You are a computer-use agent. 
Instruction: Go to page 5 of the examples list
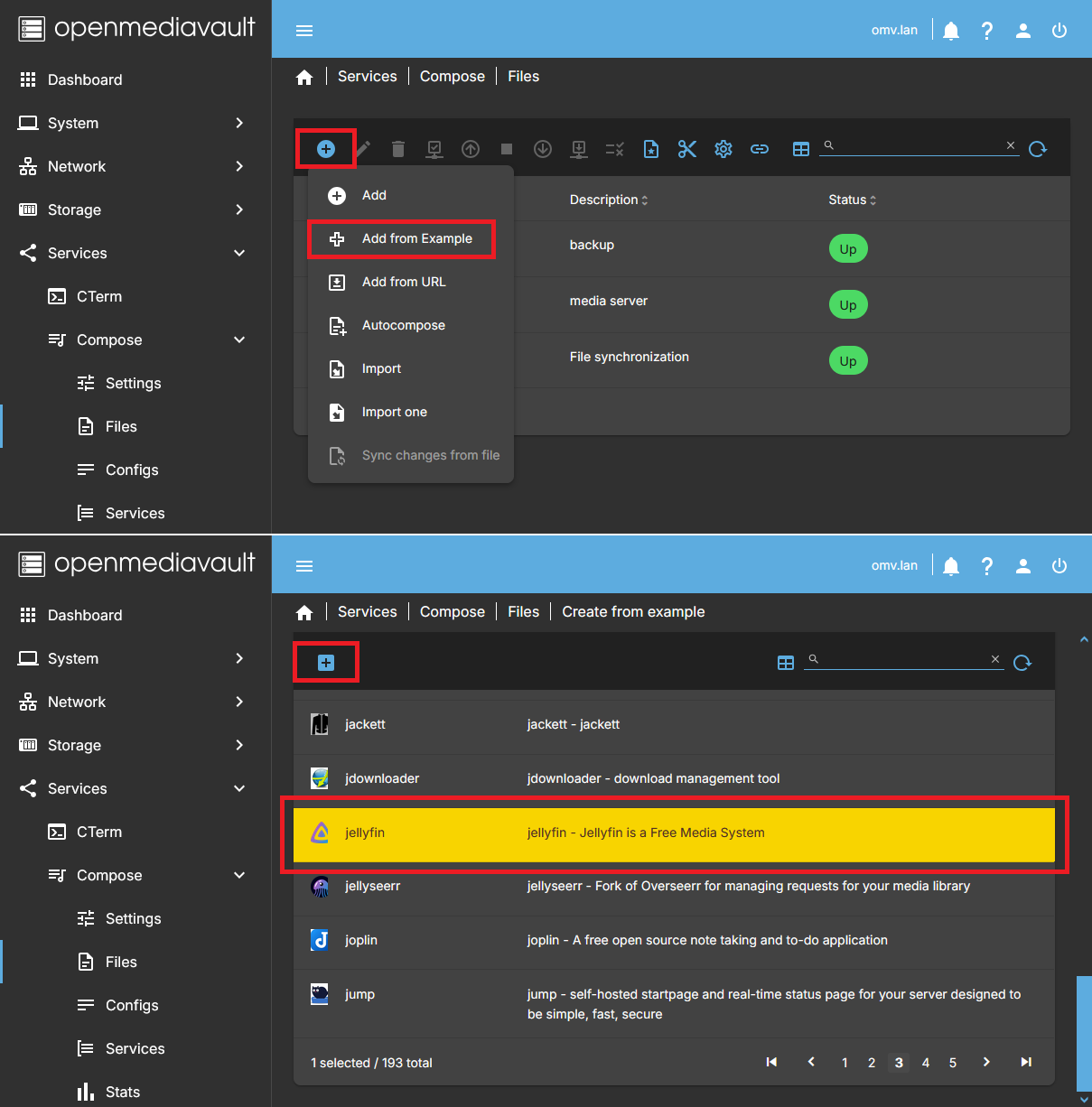tap(952, 1063)
